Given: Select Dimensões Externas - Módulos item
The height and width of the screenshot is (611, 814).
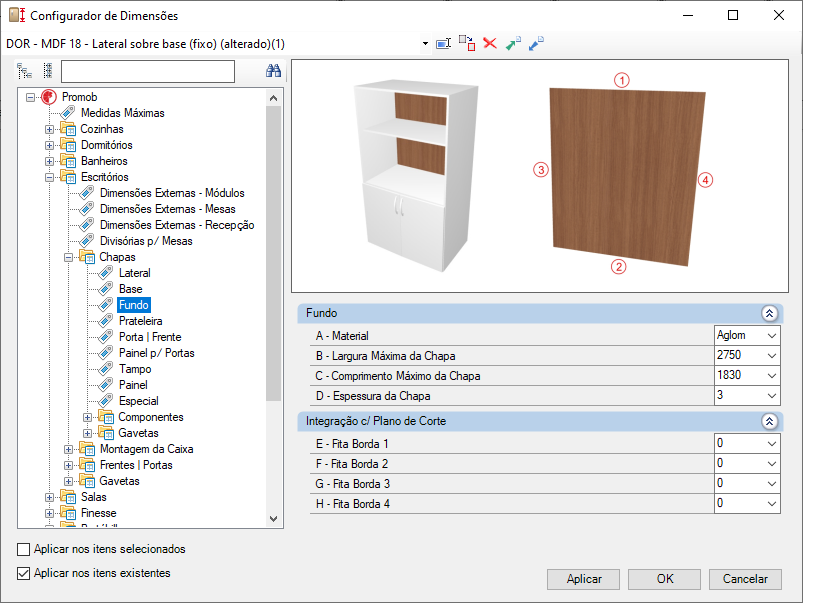Looking at the screenshot, I should (x=172, y=193).
